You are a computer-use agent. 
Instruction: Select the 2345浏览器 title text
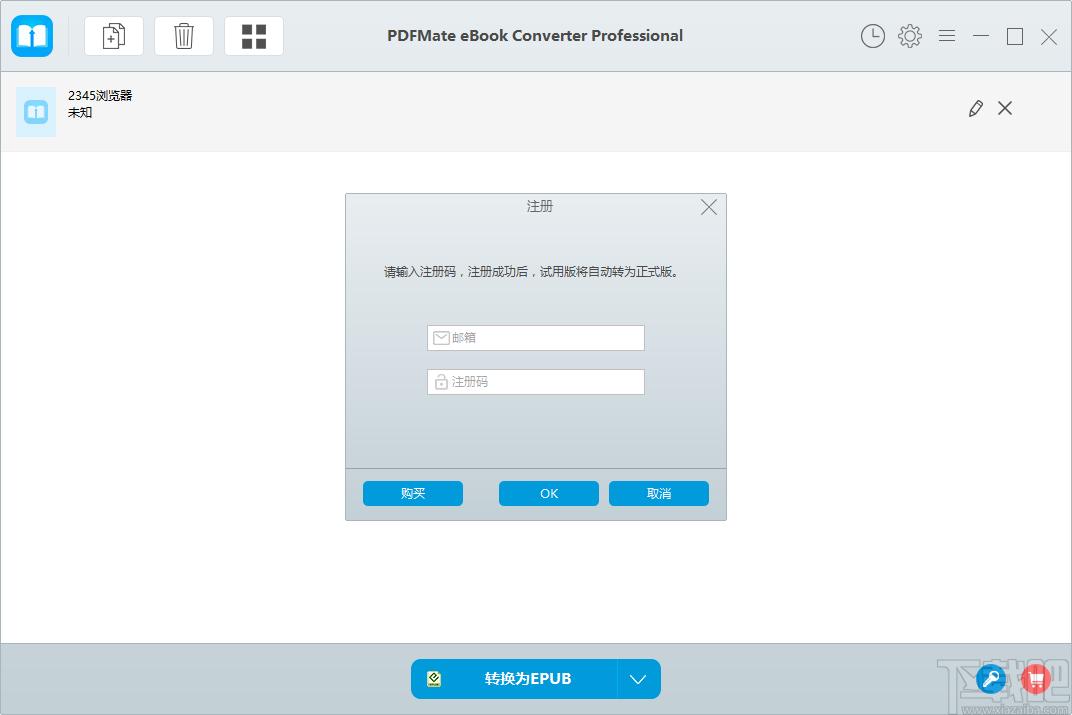pyautogui.click(x=100, y=96)
